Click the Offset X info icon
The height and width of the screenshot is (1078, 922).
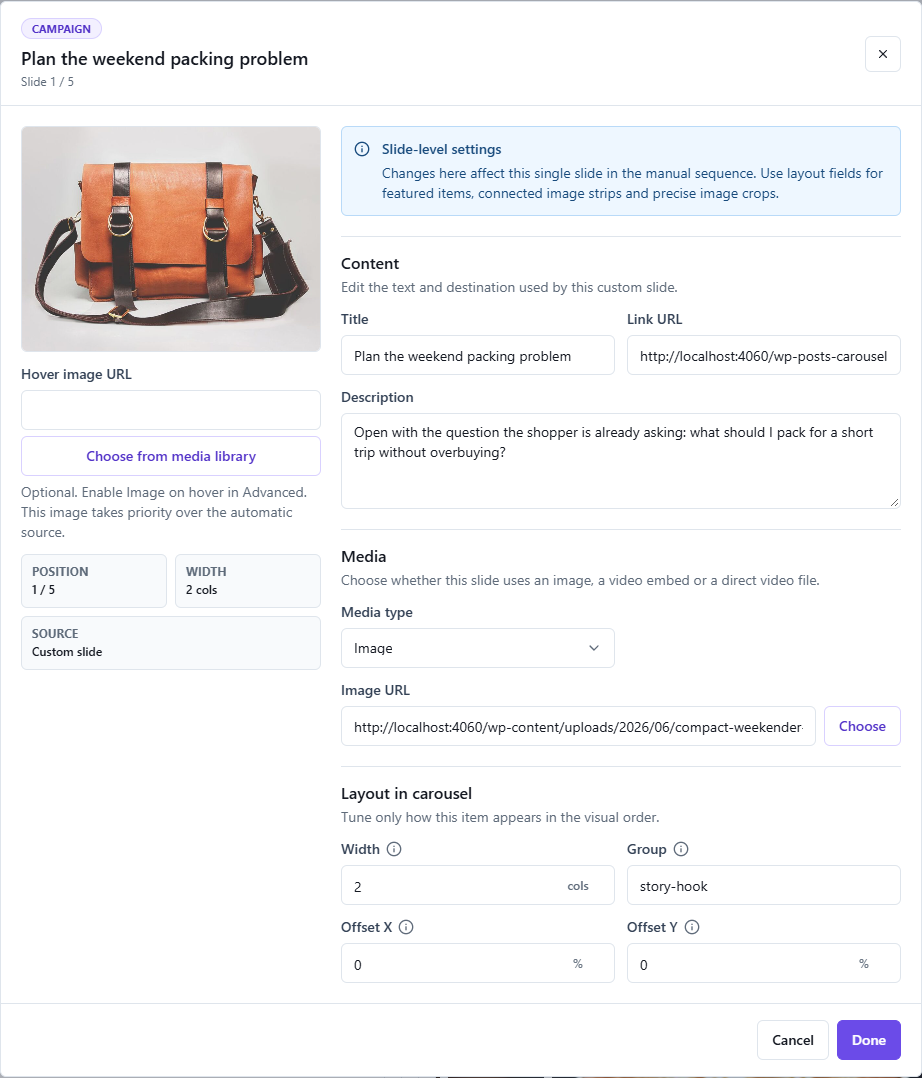click(406, 927)
